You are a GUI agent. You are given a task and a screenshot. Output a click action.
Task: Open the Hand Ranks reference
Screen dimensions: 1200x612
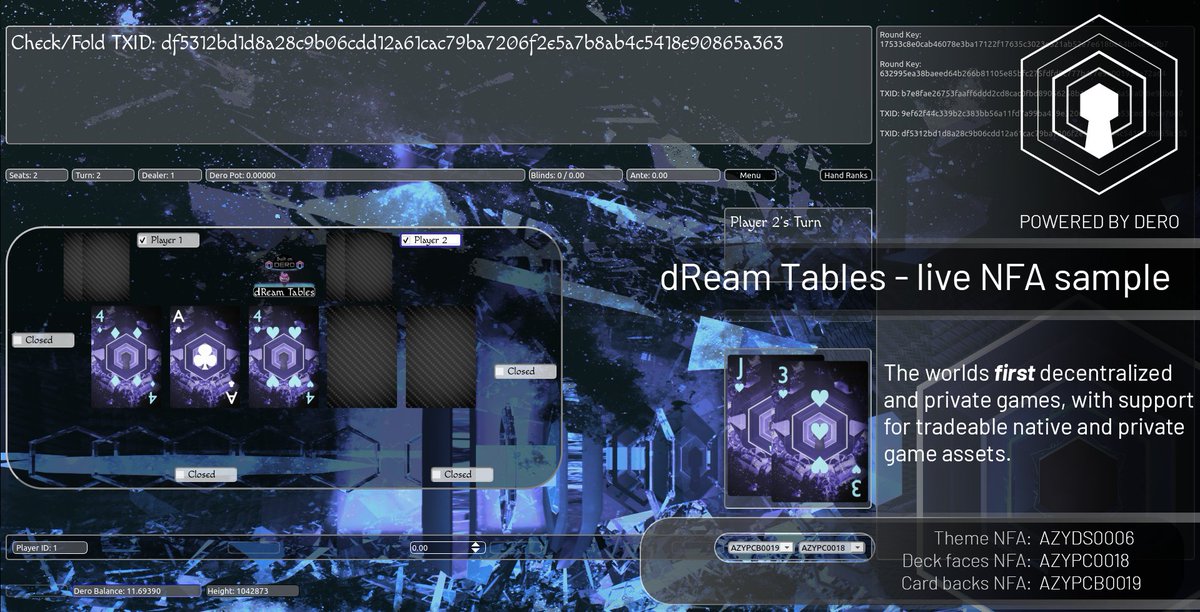coord(846,175)
